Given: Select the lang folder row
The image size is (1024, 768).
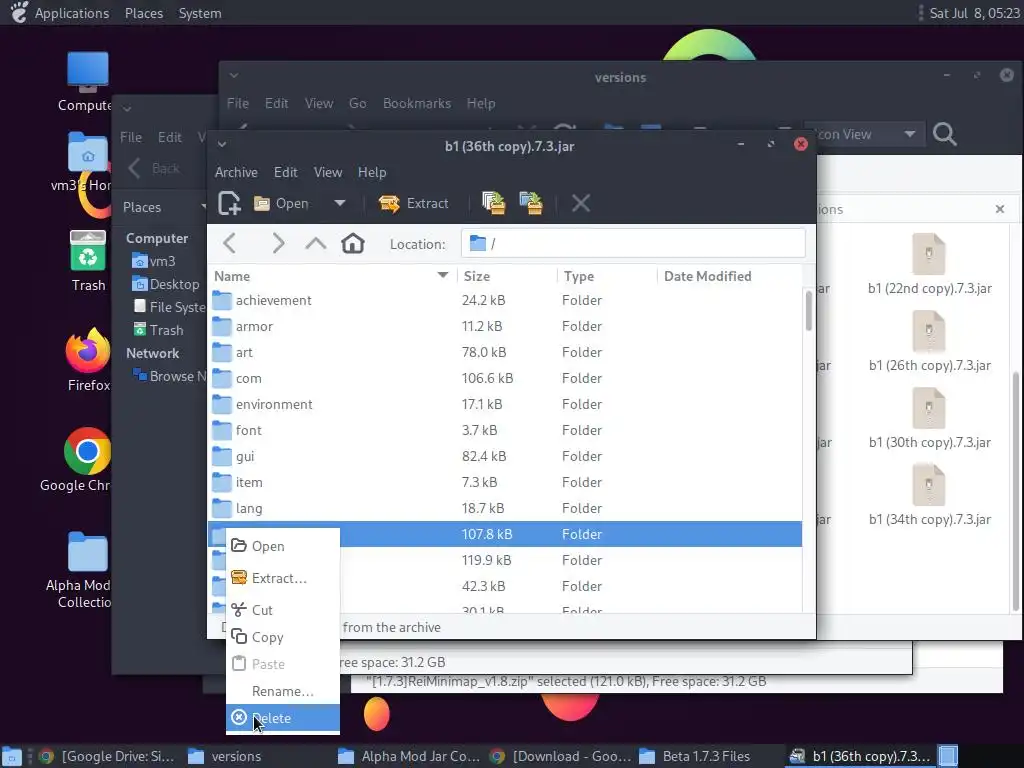Looking at the screenshot, I should tap(505, 508).
